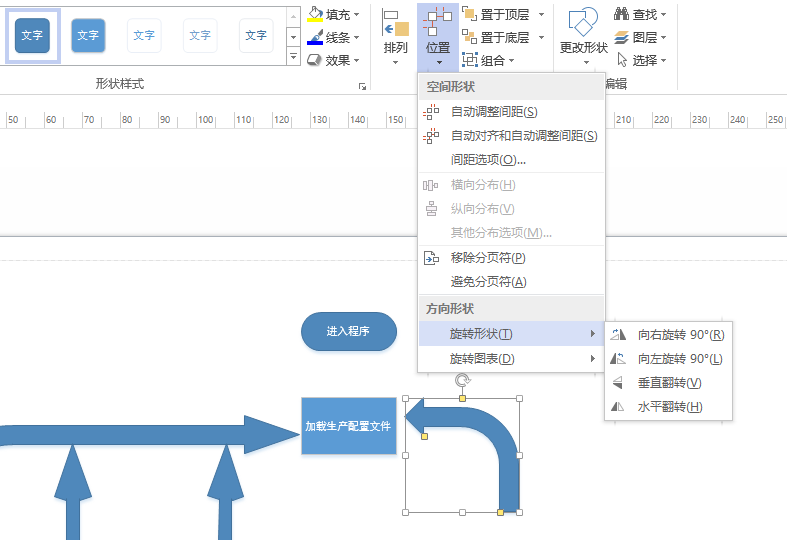Viewport: 787px width, 540px height.
Task: Click the Remove Page Breaks icon
Action: coord(431,257)
